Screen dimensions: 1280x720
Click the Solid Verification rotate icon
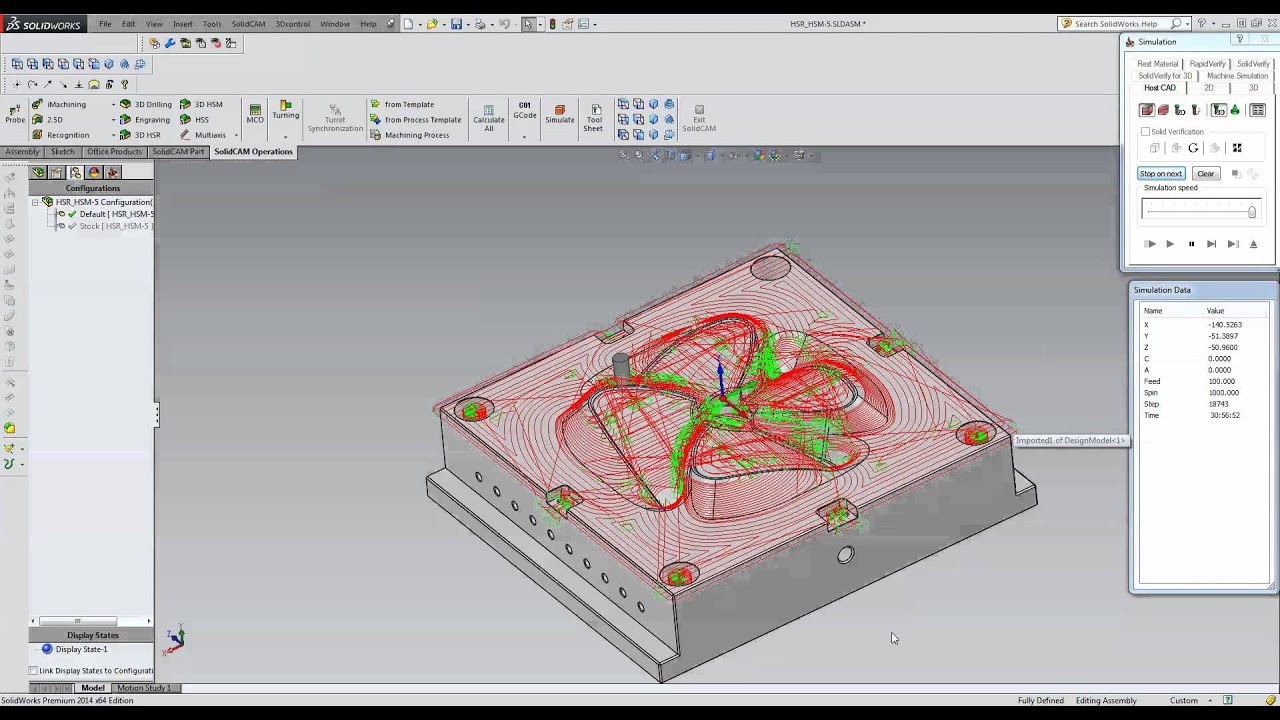click(x=1193, y=148)
